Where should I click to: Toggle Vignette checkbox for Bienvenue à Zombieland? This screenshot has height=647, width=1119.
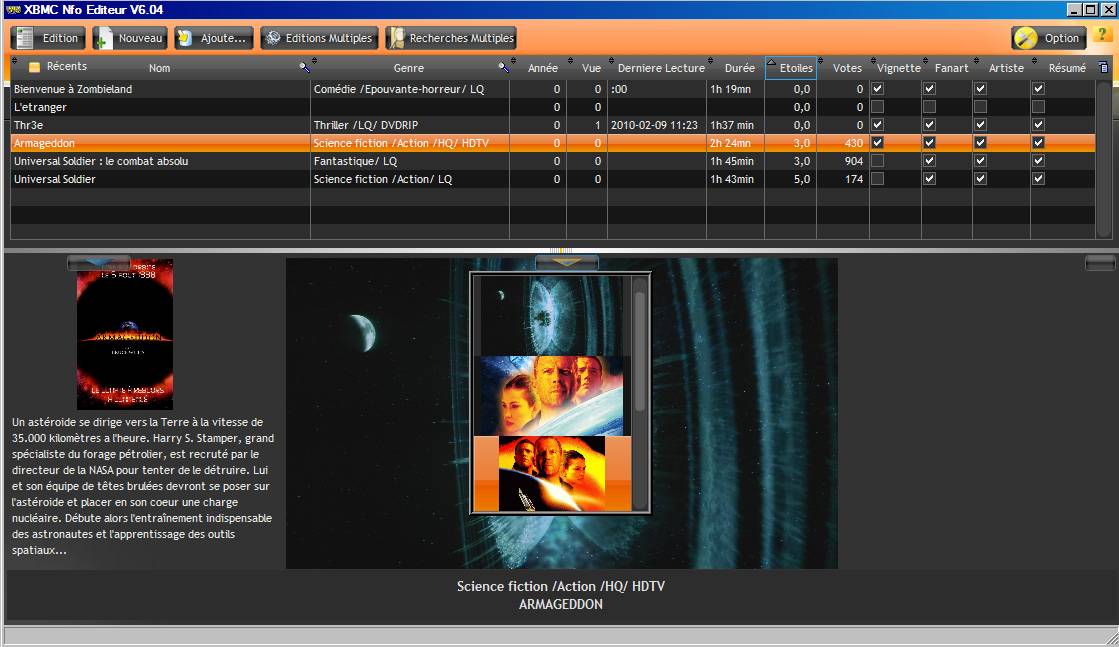(878, 88)
